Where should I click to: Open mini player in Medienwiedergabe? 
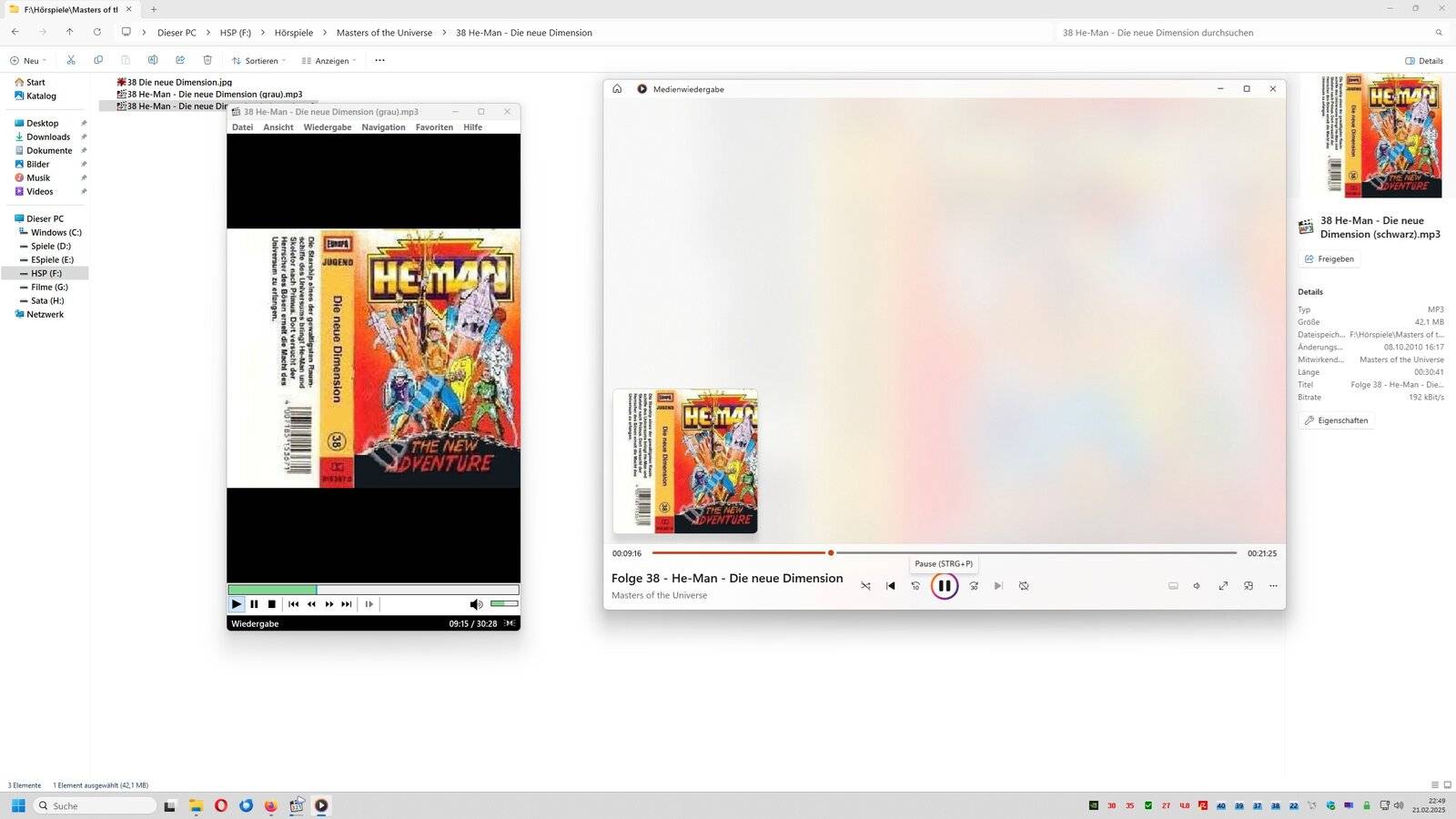[x=1249, y=586]
